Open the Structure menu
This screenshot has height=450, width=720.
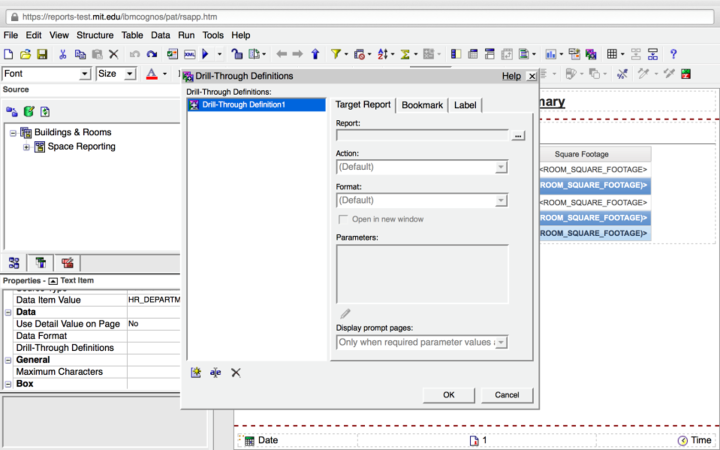(95, 35)
